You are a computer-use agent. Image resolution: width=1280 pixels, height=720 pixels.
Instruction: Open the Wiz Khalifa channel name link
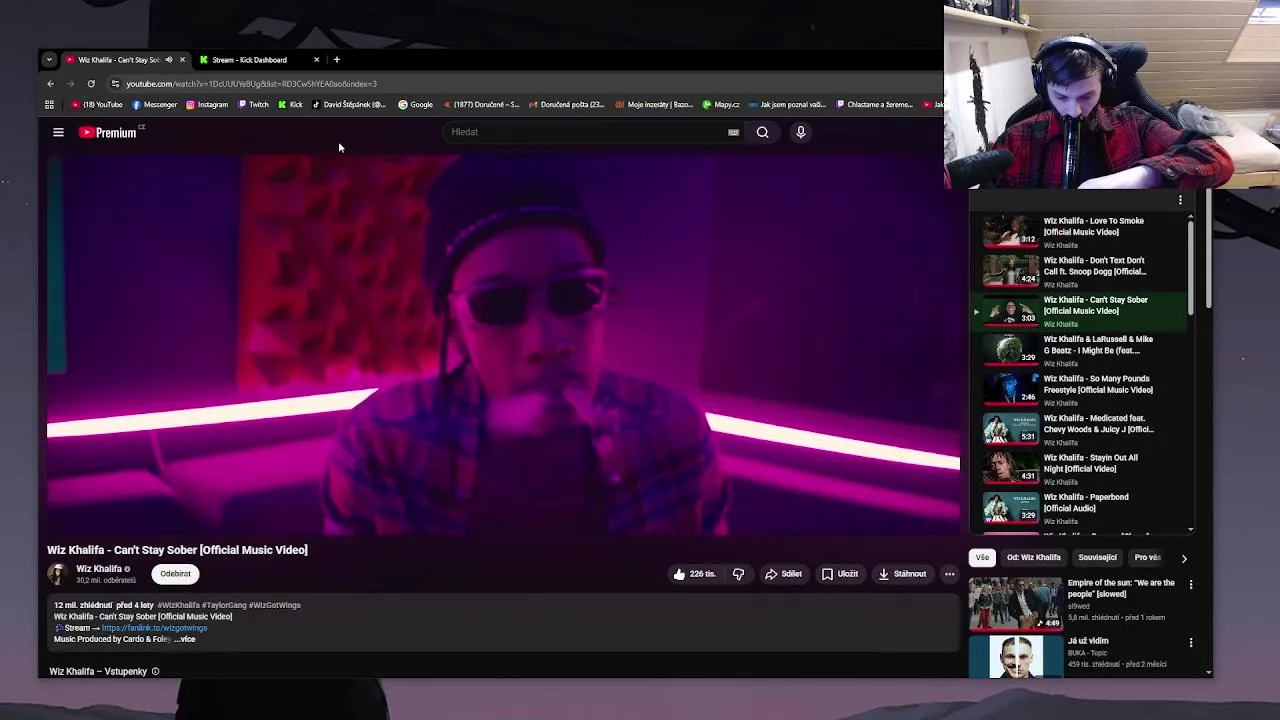(98, 569)
